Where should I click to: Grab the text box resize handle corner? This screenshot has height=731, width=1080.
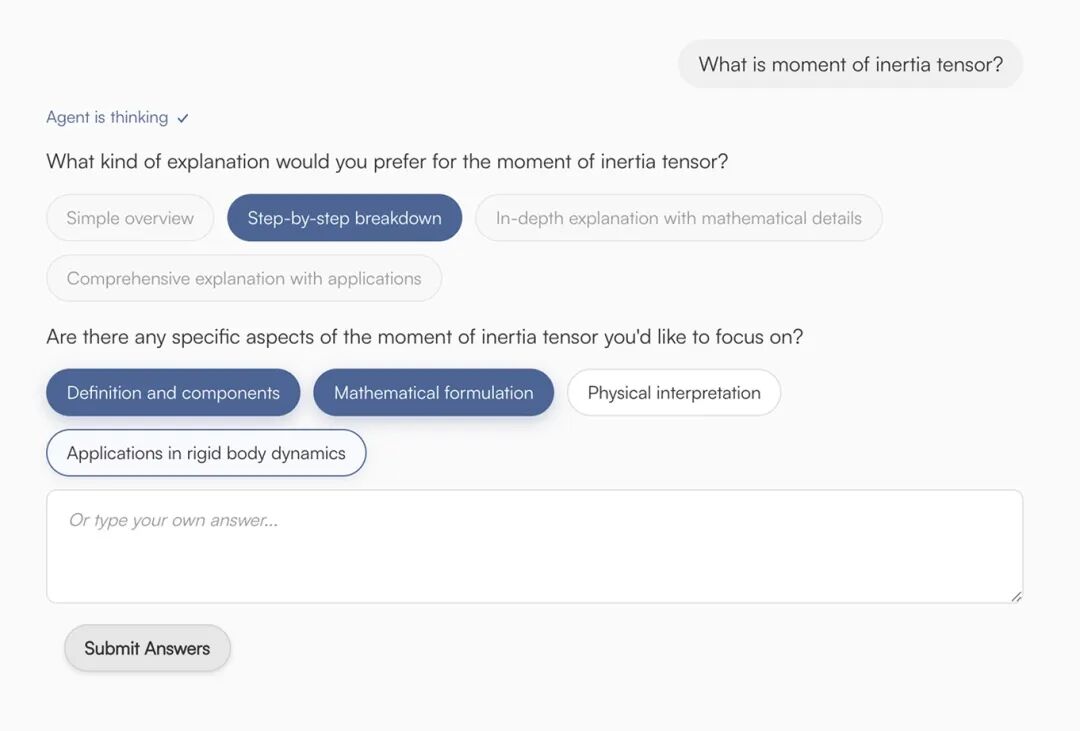point(1016,596)
